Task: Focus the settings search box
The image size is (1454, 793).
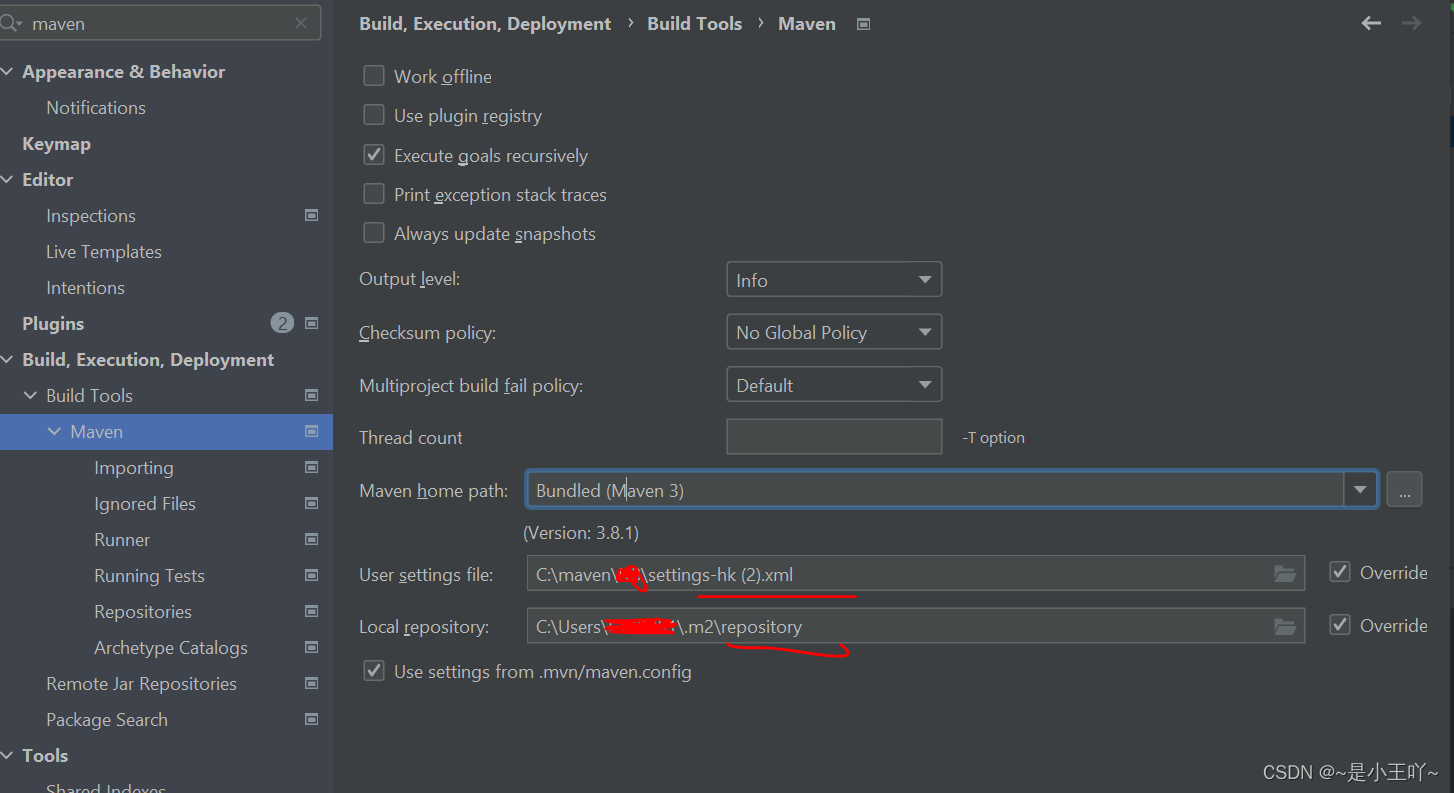Action: (160, 23)
